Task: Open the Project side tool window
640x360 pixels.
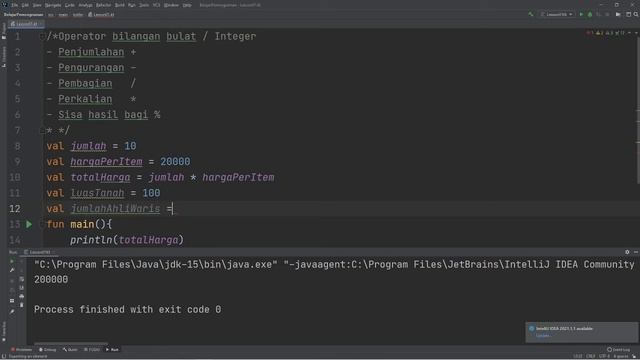Action: 4,32
